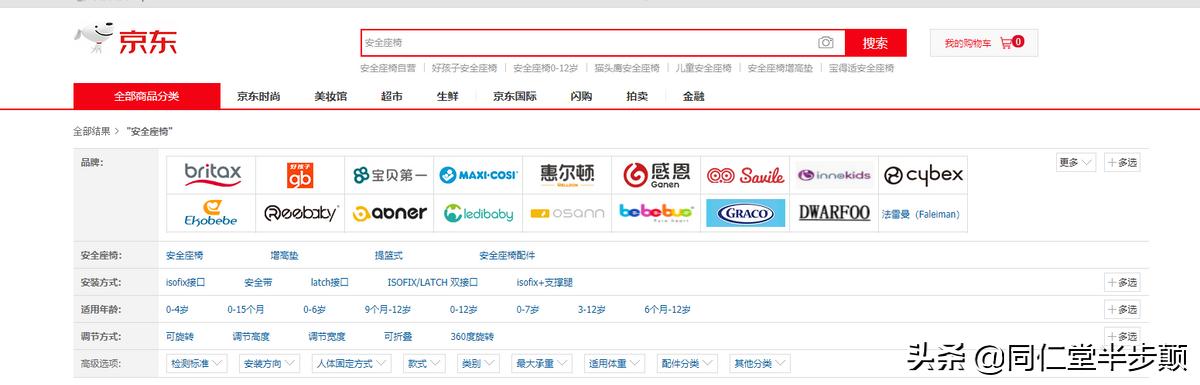The height and width of the screenshot is (385, 1200).
Task: Go to 生鲜 tab
Action: point(447,96)
